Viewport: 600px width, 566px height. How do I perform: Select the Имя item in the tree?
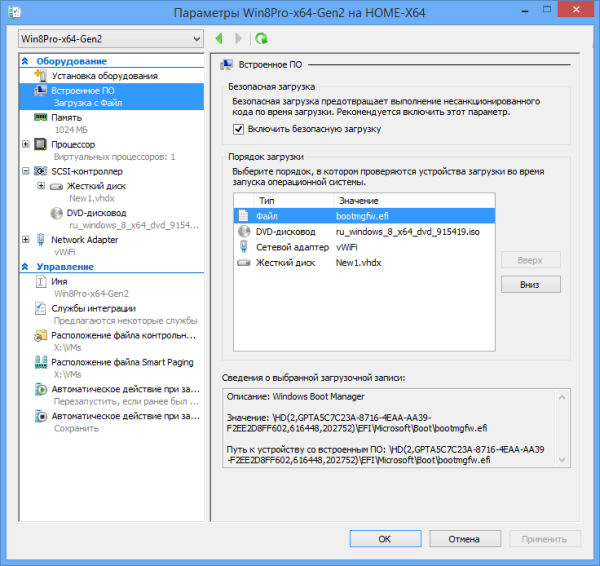click(x=59, y=282)
